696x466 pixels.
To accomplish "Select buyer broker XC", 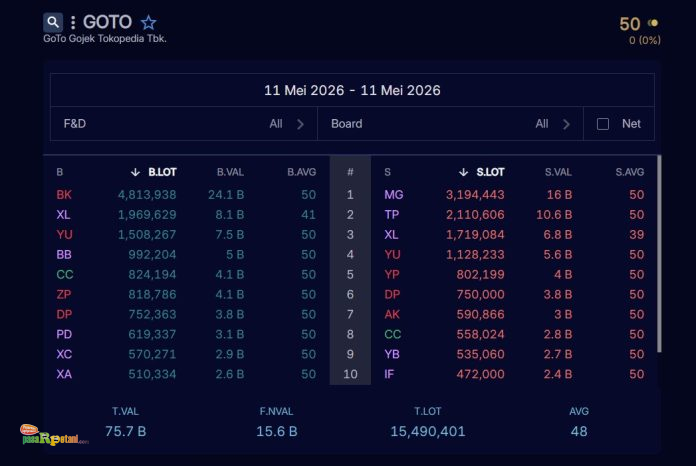I will (64, 355).
